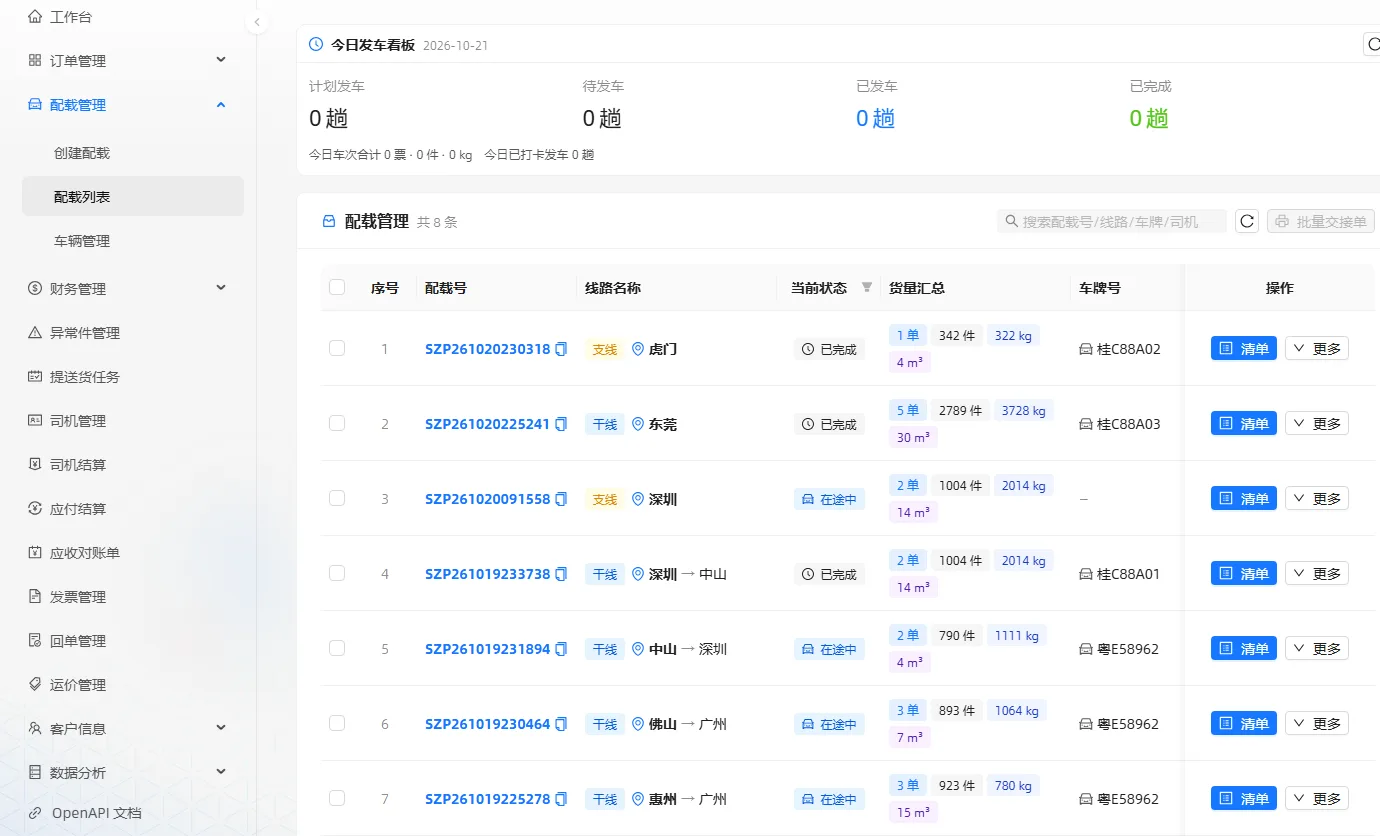The height and width of the screenshot is (836, 1380).
Task: Click the 工作台 home icon in sidebar
Action: pos(35,17)
